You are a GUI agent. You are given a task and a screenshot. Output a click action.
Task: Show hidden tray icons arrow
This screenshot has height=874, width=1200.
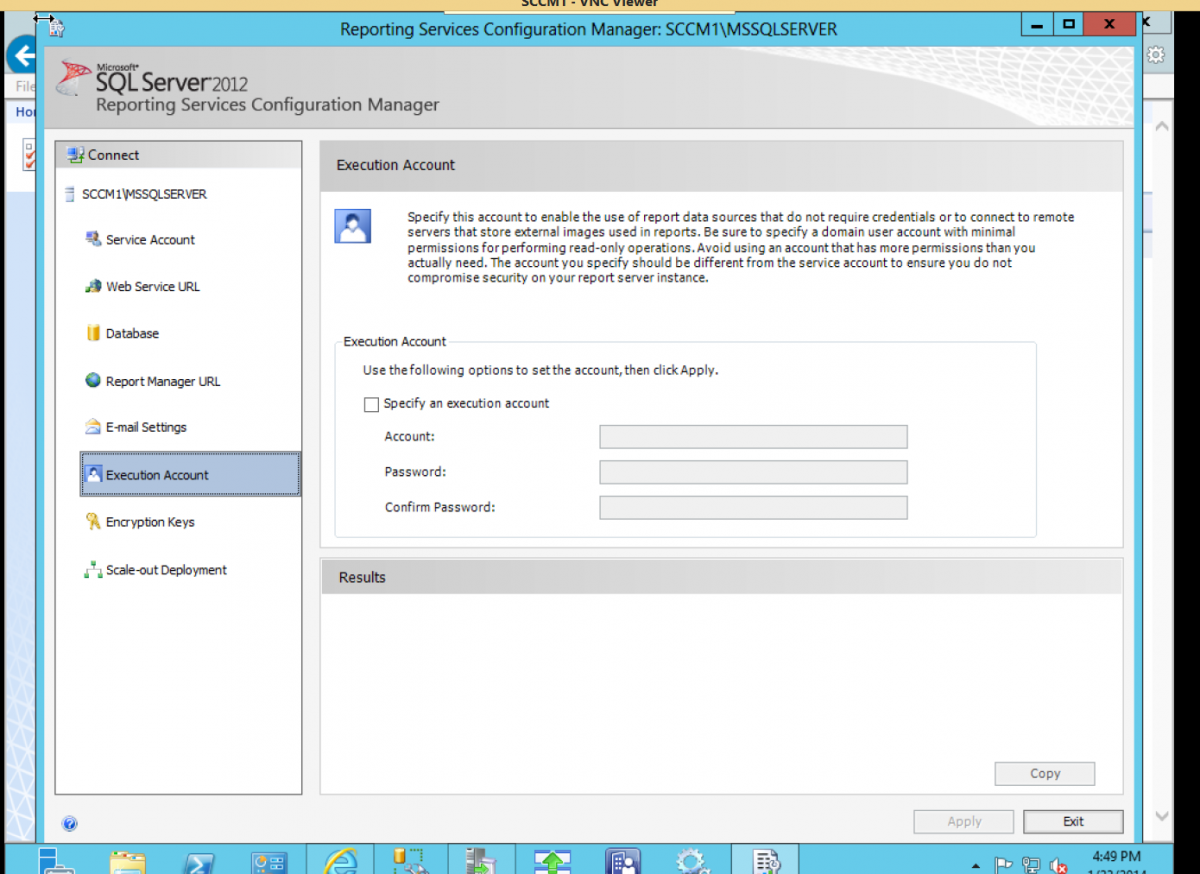[x=976, y=864]
